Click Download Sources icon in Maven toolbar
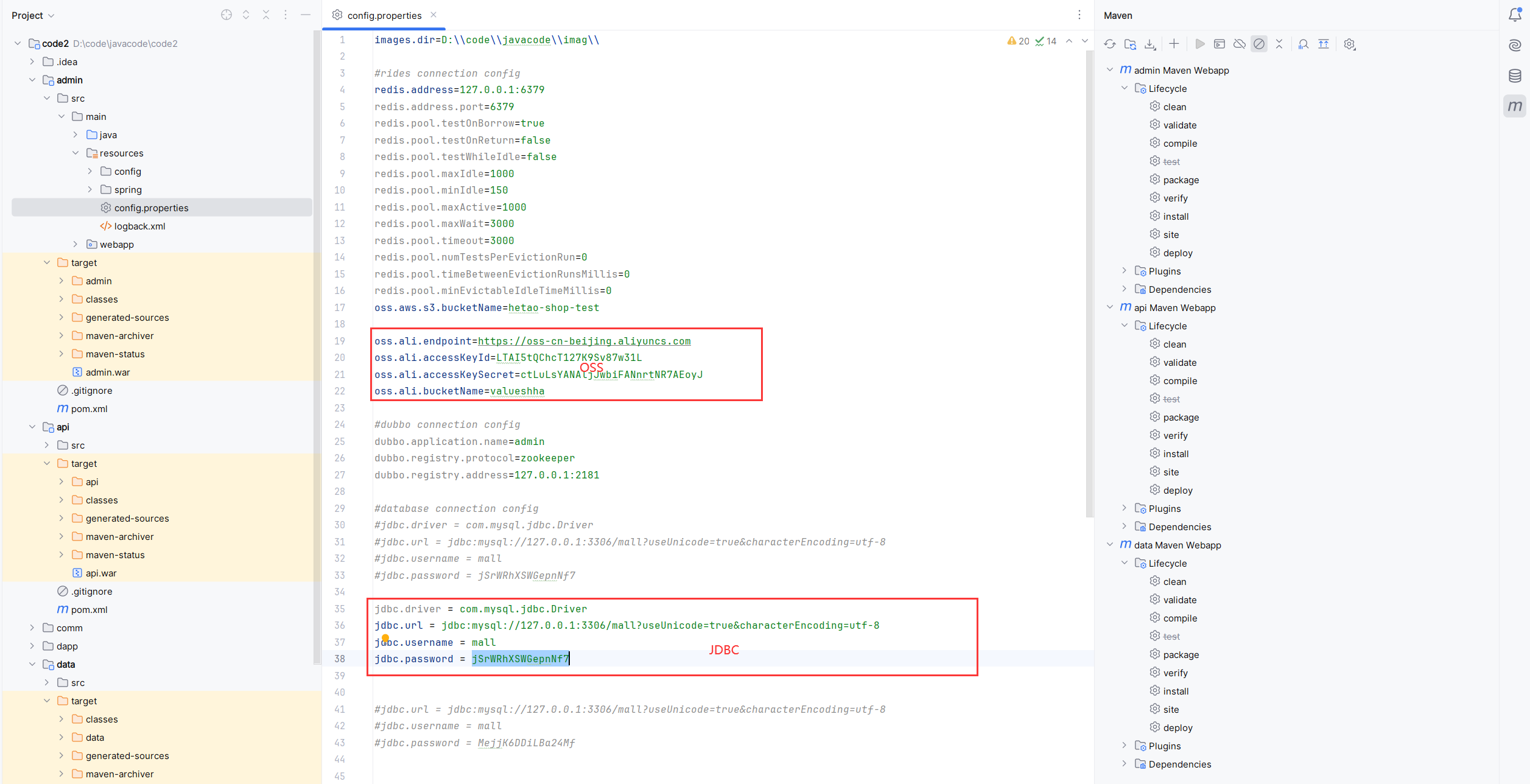 1150,44
